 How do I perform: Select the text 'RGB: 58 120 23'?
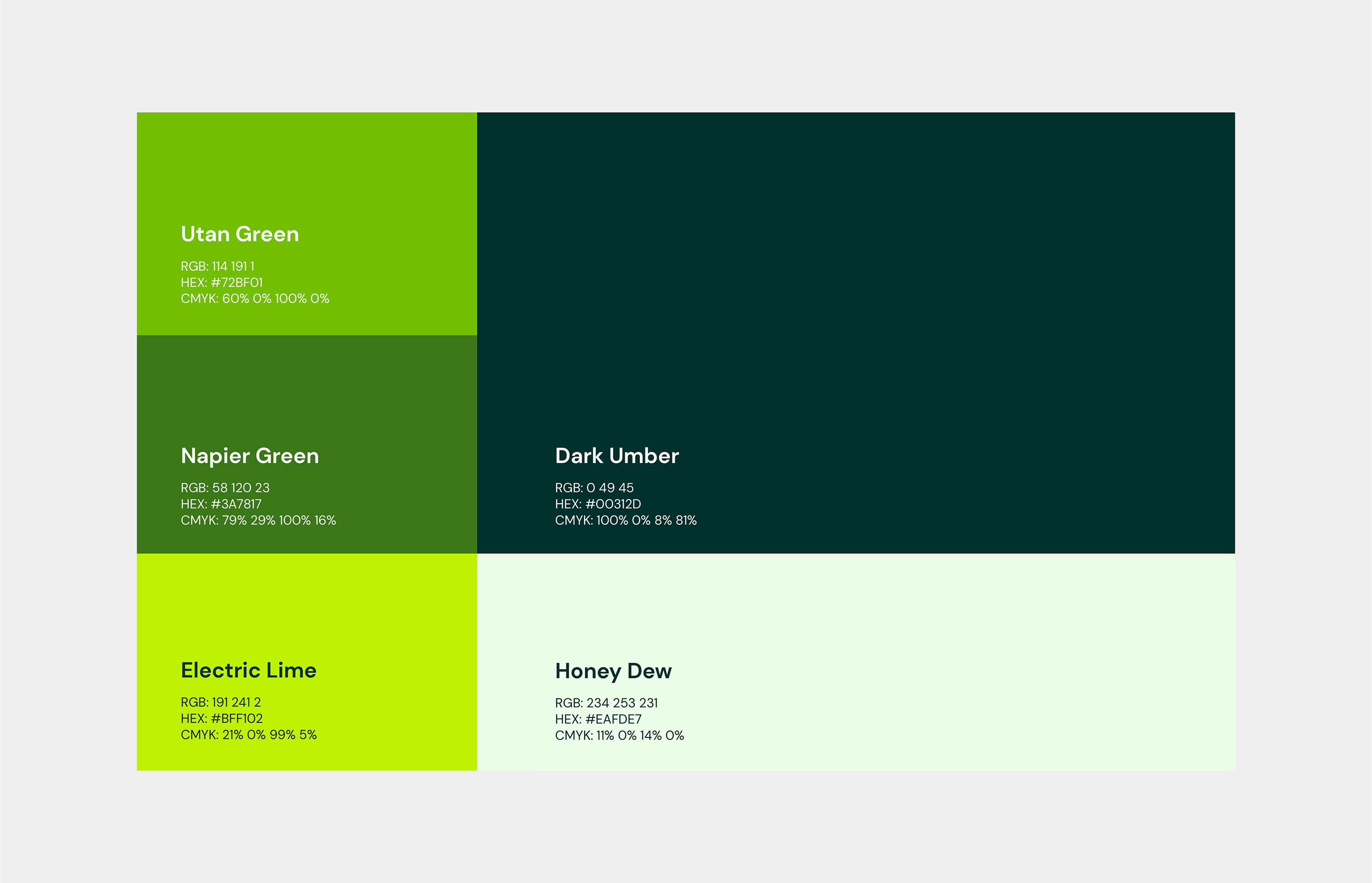click(225, 488)
